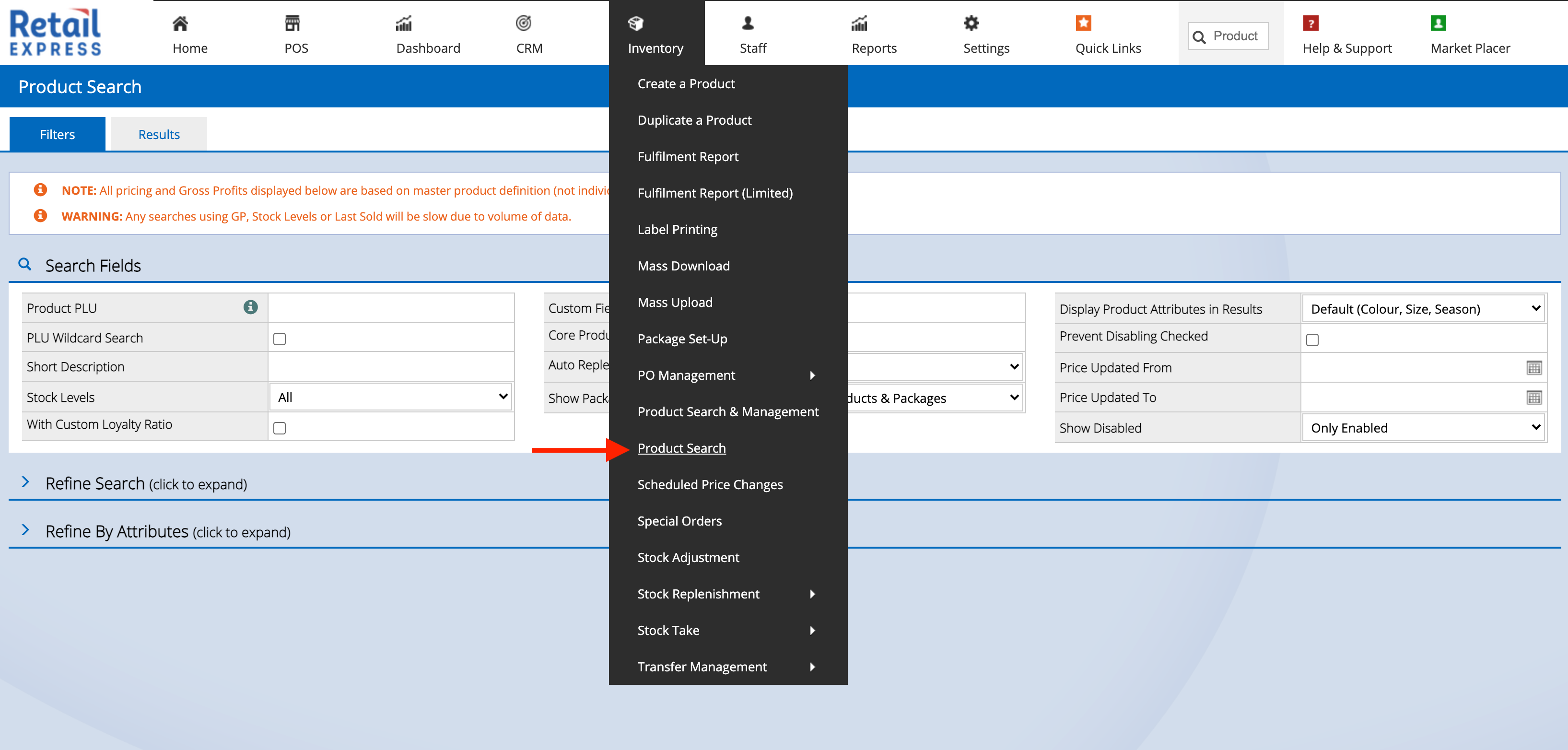1568x750 pixels.
Task: Click the Search Fields magnifier icon
Action: (x=25, y=264)
